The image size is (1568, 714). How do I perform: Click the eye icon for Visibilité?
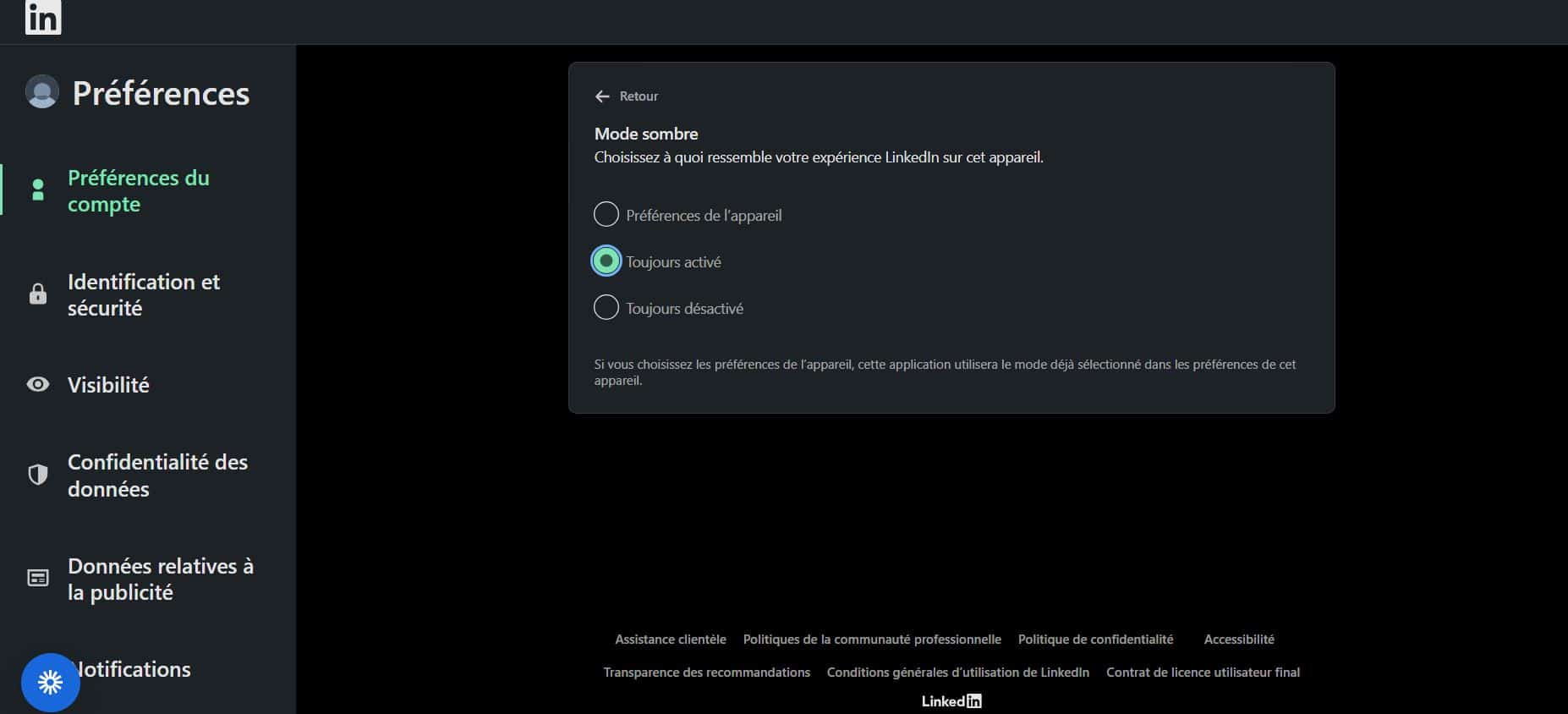pos(37,385)
